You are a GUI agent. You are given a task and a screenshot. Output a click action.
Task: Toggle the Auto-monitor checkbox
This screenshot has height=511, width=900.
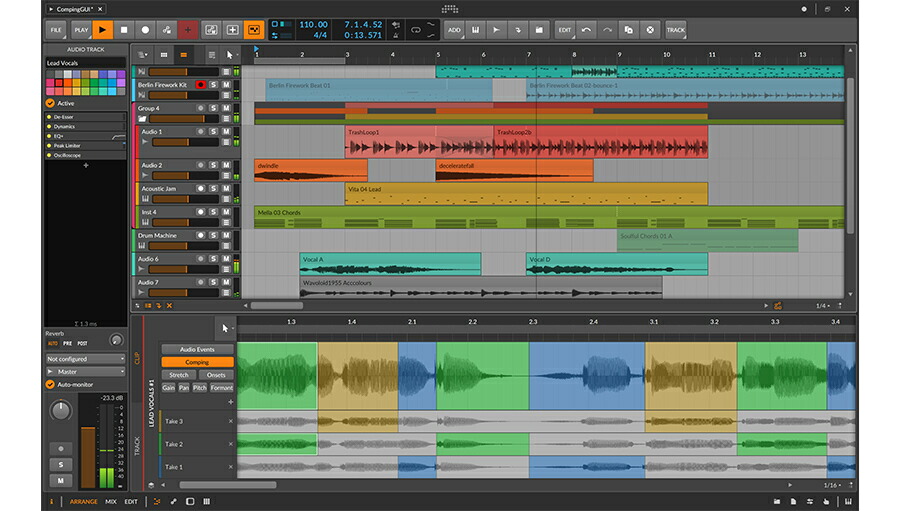click(x=51, y=385)
